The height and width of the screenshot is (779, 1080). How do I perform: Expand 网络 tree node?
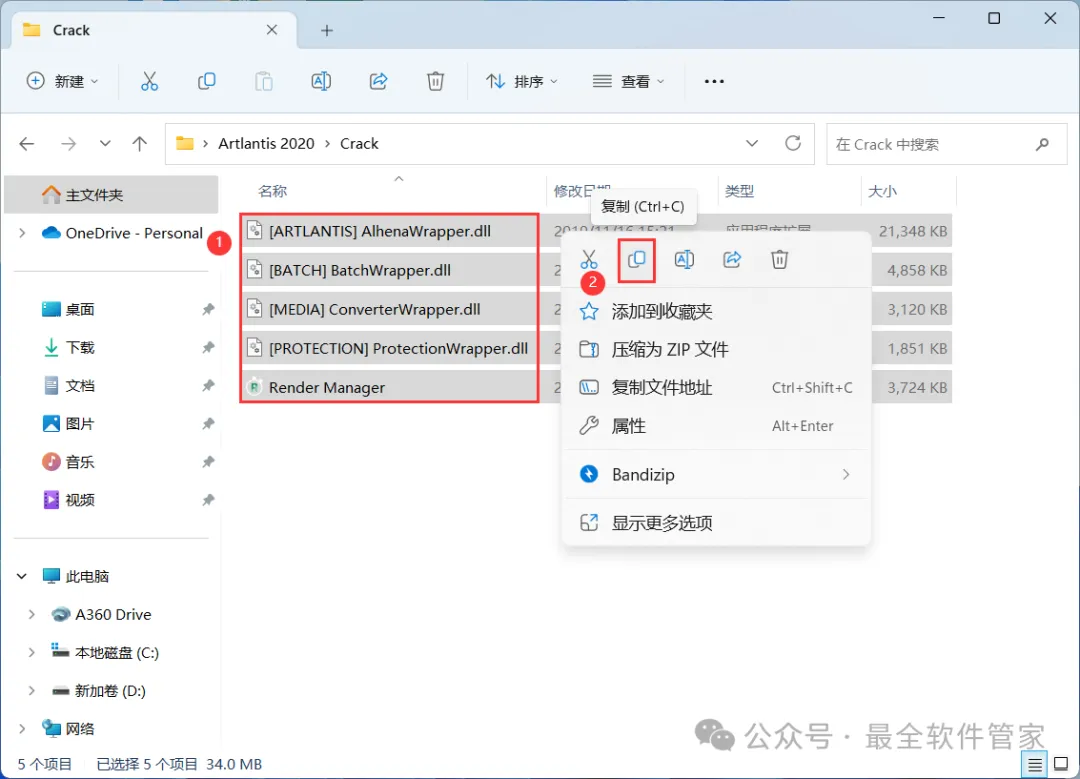[22, 729]
